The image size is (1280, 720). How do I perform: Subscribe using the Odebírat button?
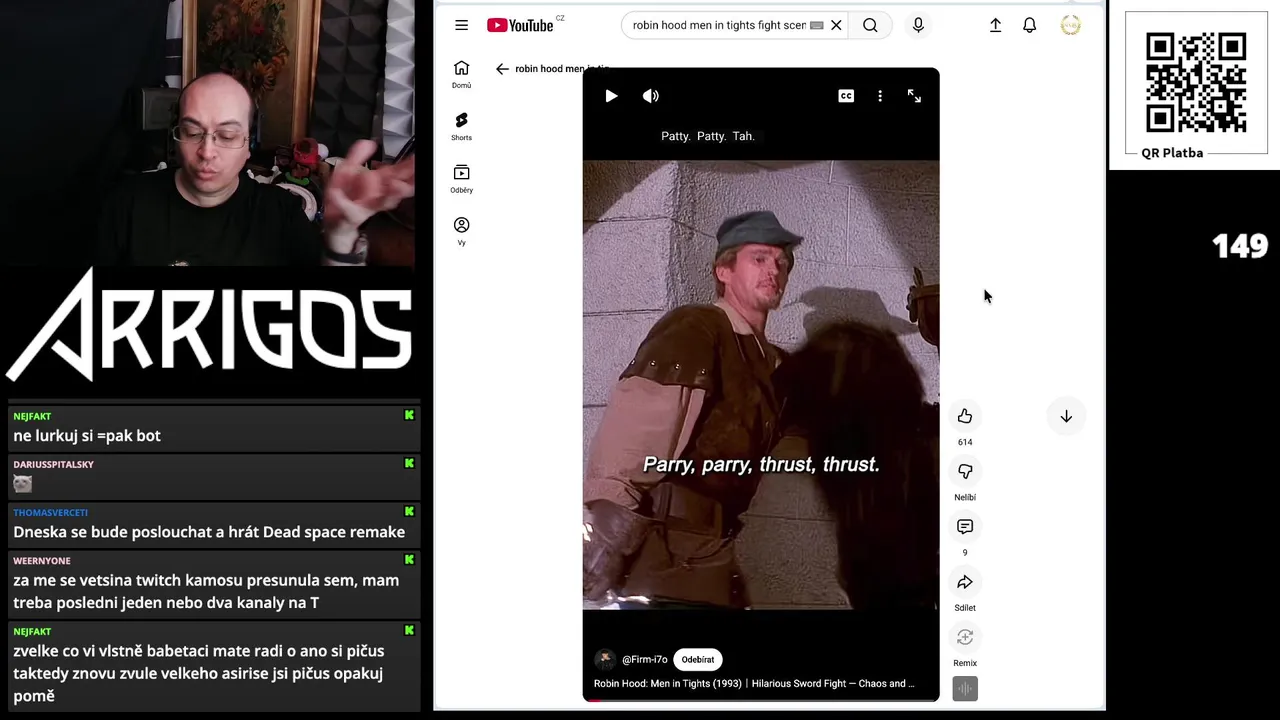698,660
